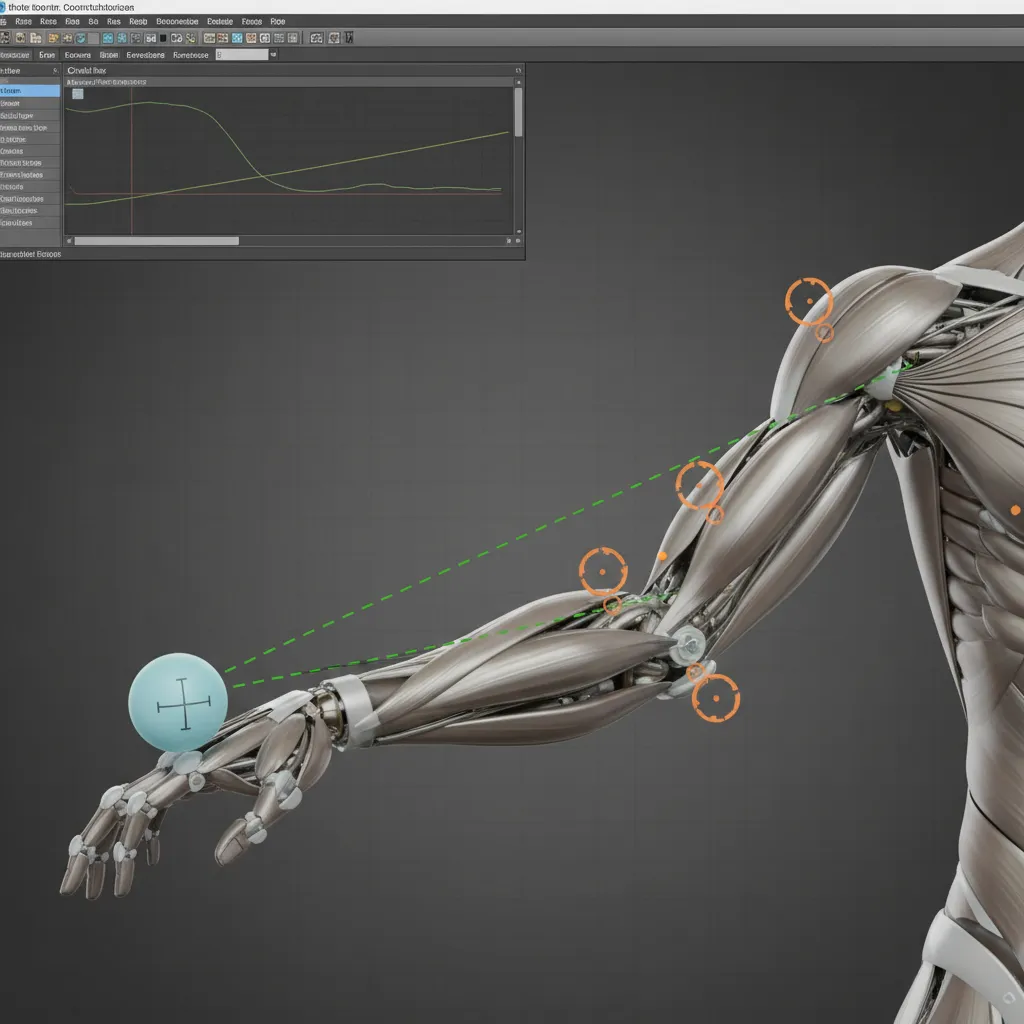Viewport: 1024px width, 1024px height.
Task: Click the red vertical time marker in the curve graph
Action: click(132, 160)
